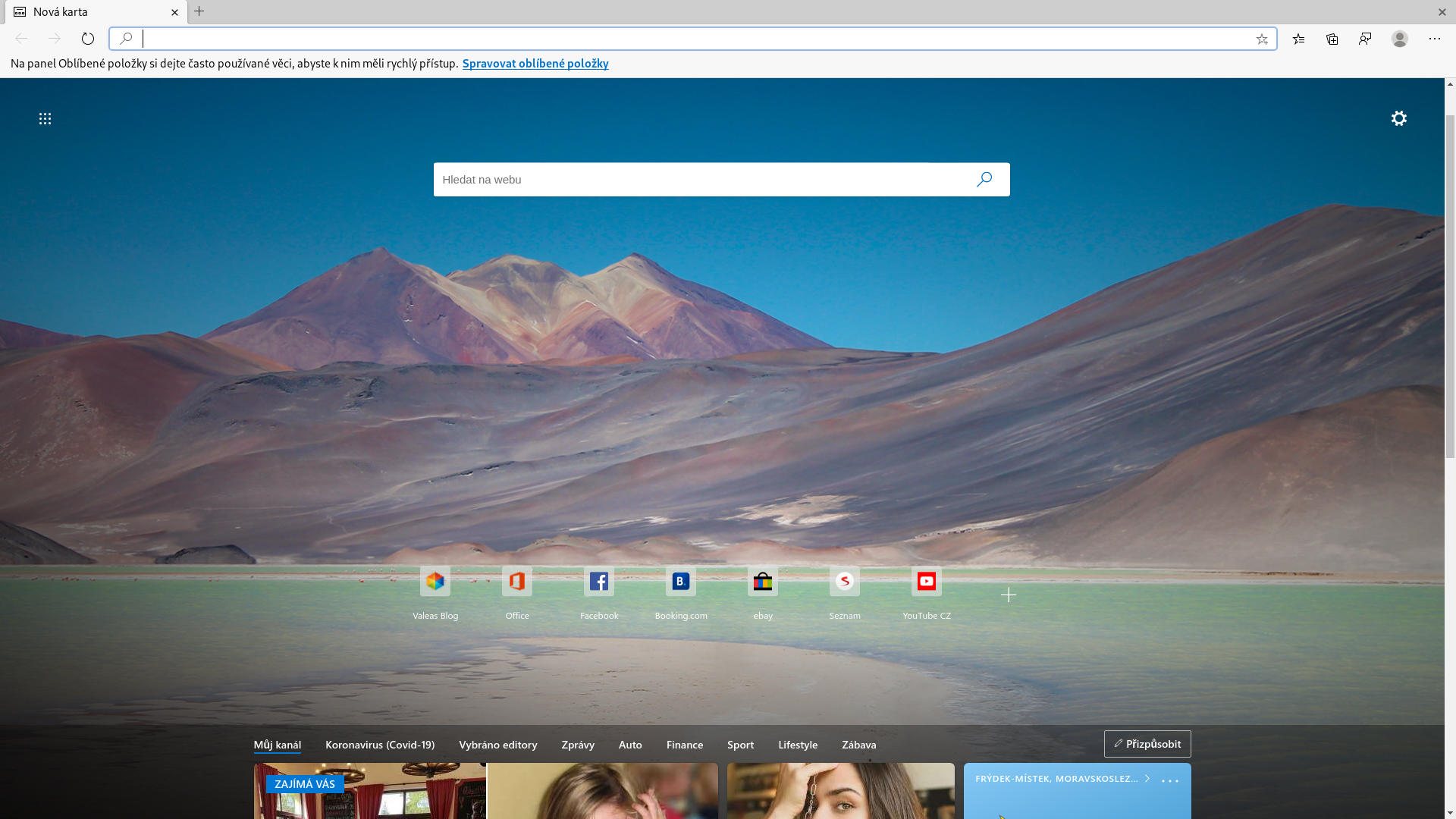The height and width of the screenshot is (819, 1456).
Task: Open page settings gear icon
Action: pos(1399,118)
